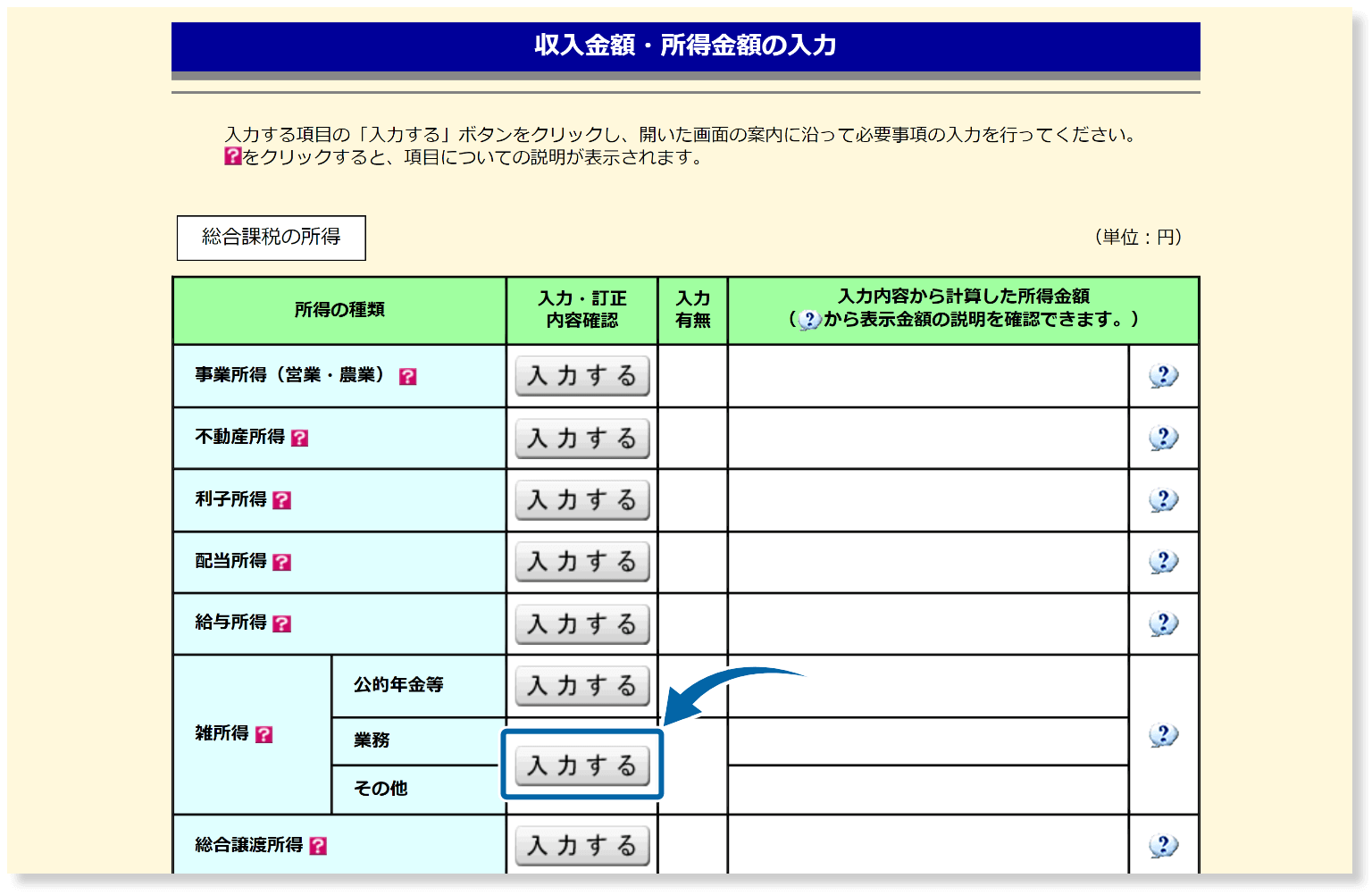
Task: Click 入力する button for 不動産所得
Action: (582, 439)
